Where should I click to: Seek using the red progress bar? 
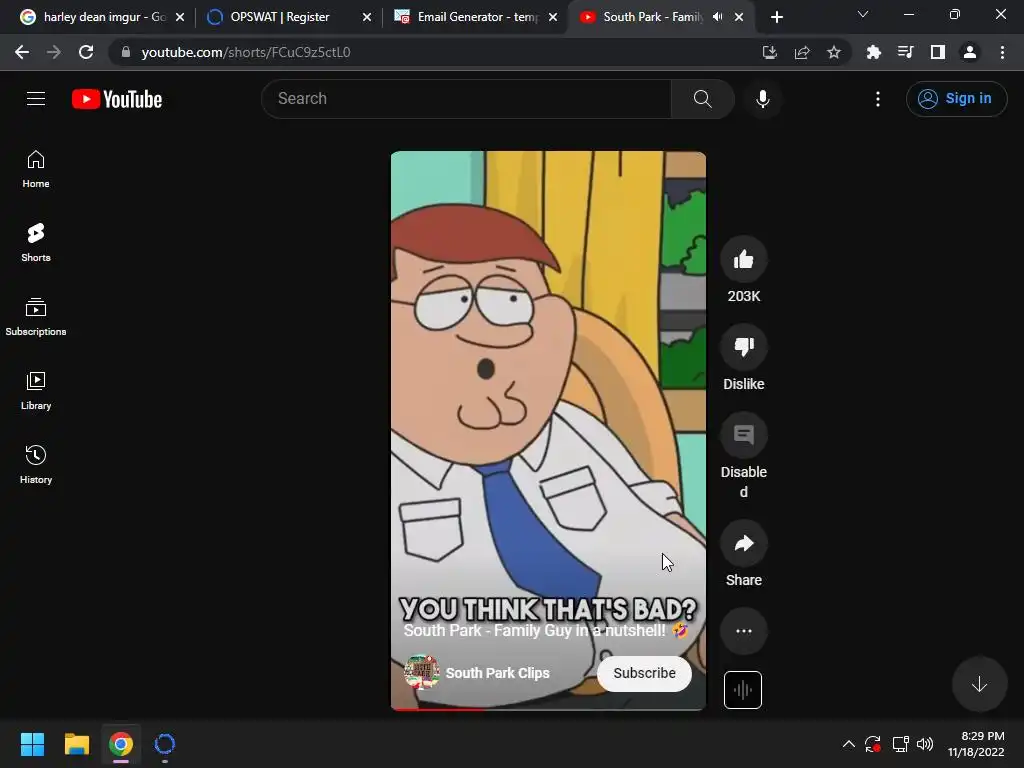pos(548,709)
